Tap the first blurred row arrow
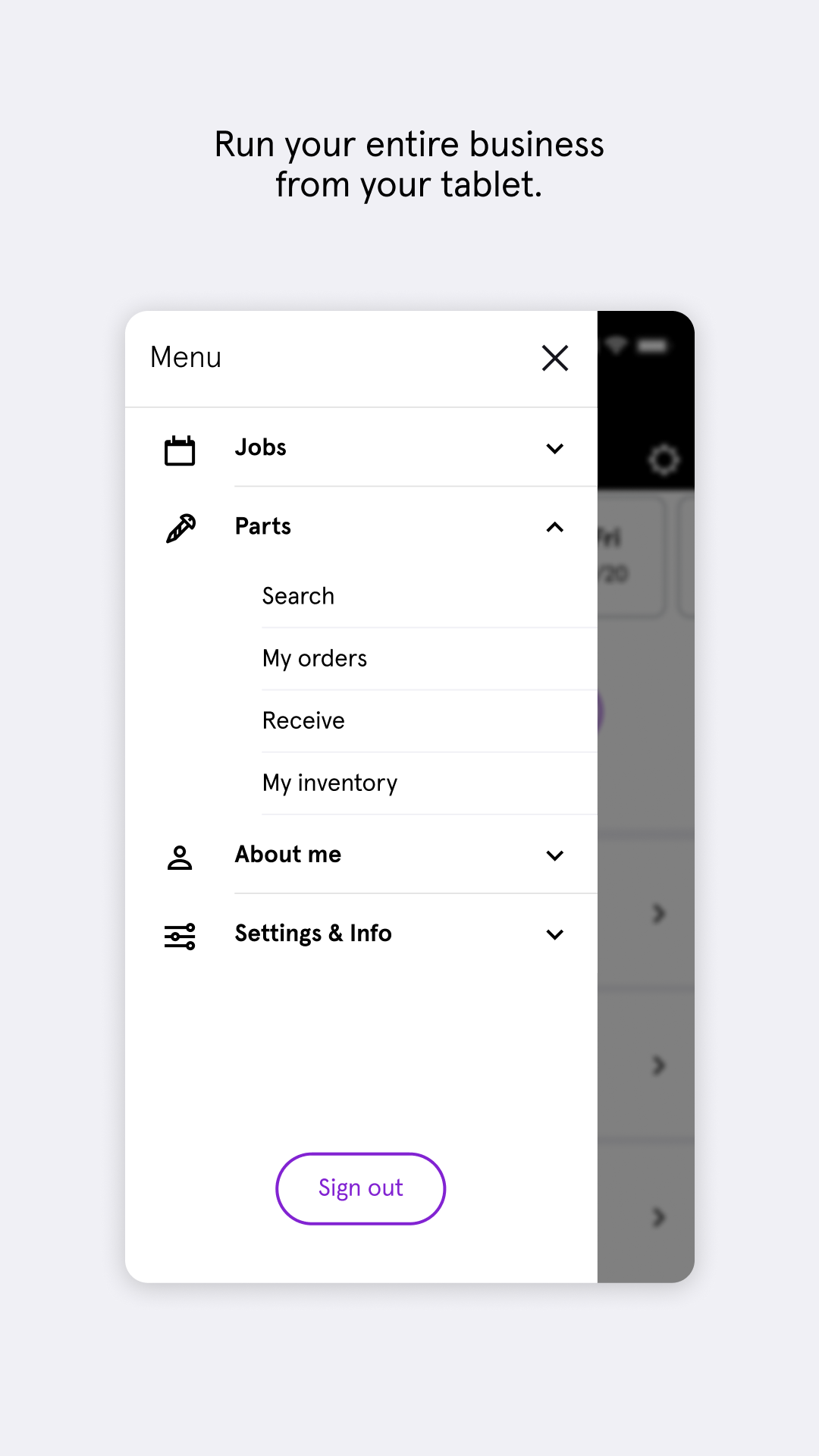Image resolution: width=819 pixels, height=1456 pixels. click(658, 913)
